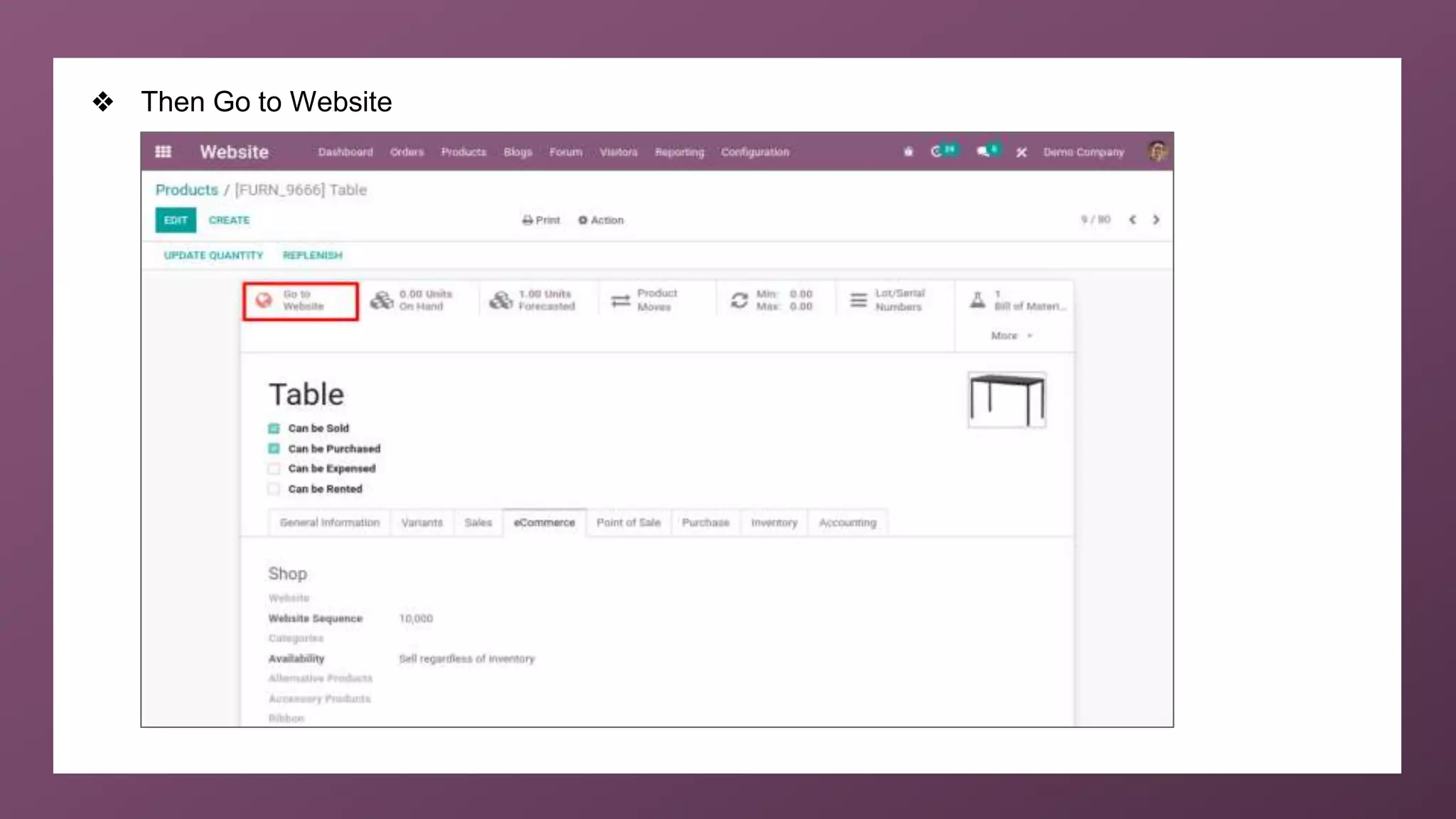Toggle the Can be Sold checkbox

(274, 428)
